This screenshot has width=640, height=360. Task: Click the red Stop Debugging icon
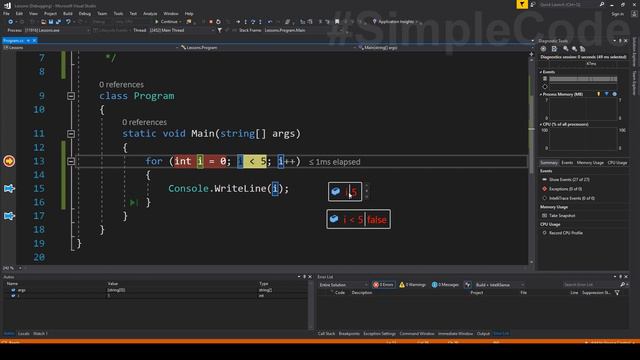(211, 22)
